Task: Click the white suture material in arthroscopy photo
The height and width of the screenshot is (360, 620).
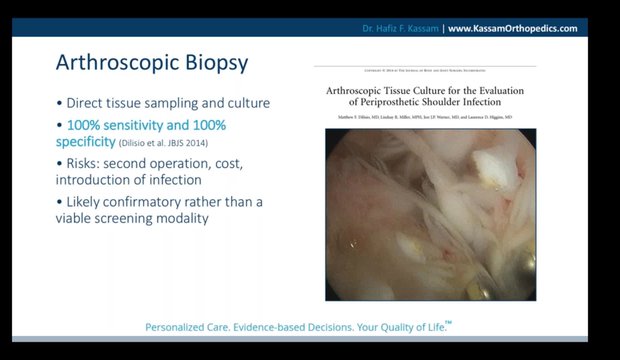Action: 494,168
